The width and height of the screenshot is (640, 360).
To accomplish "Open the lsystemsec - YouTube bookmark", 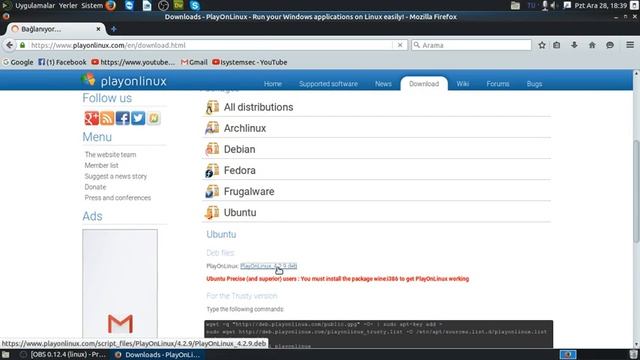I will 249,62.
